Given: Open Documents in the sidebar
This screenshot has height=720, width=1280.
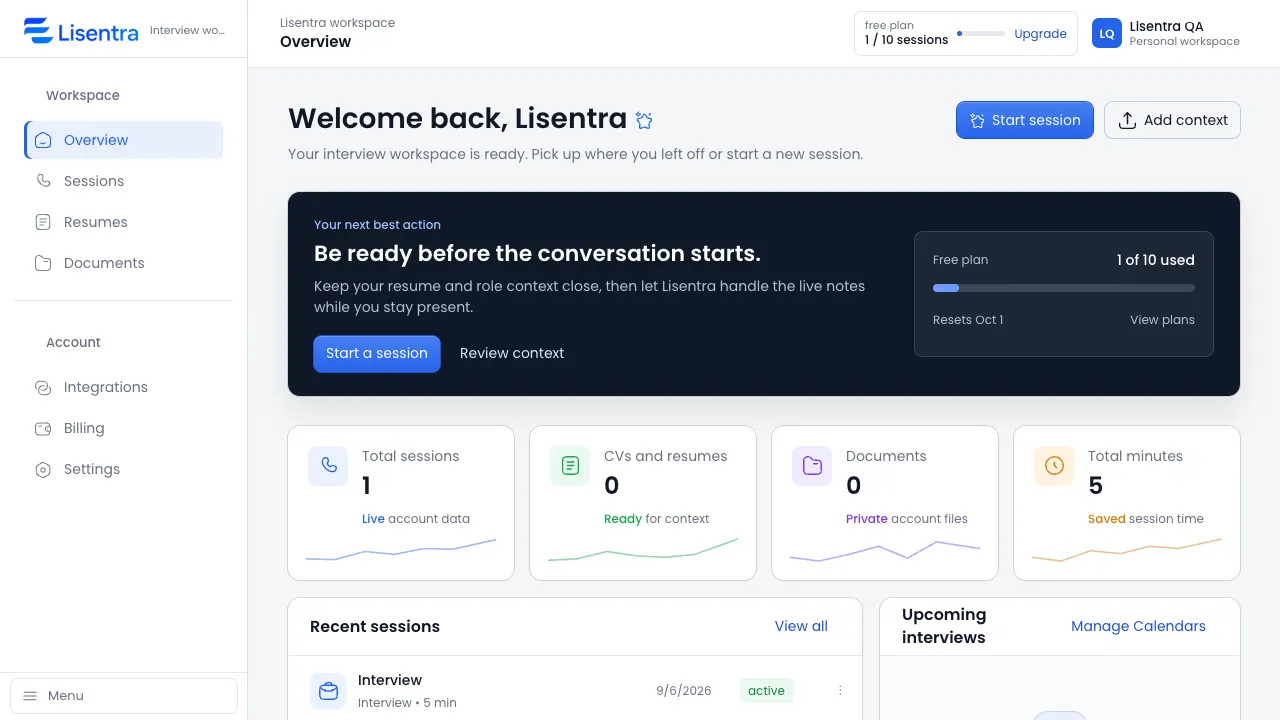Looking at the screenshot, I should tap(124, 263).
